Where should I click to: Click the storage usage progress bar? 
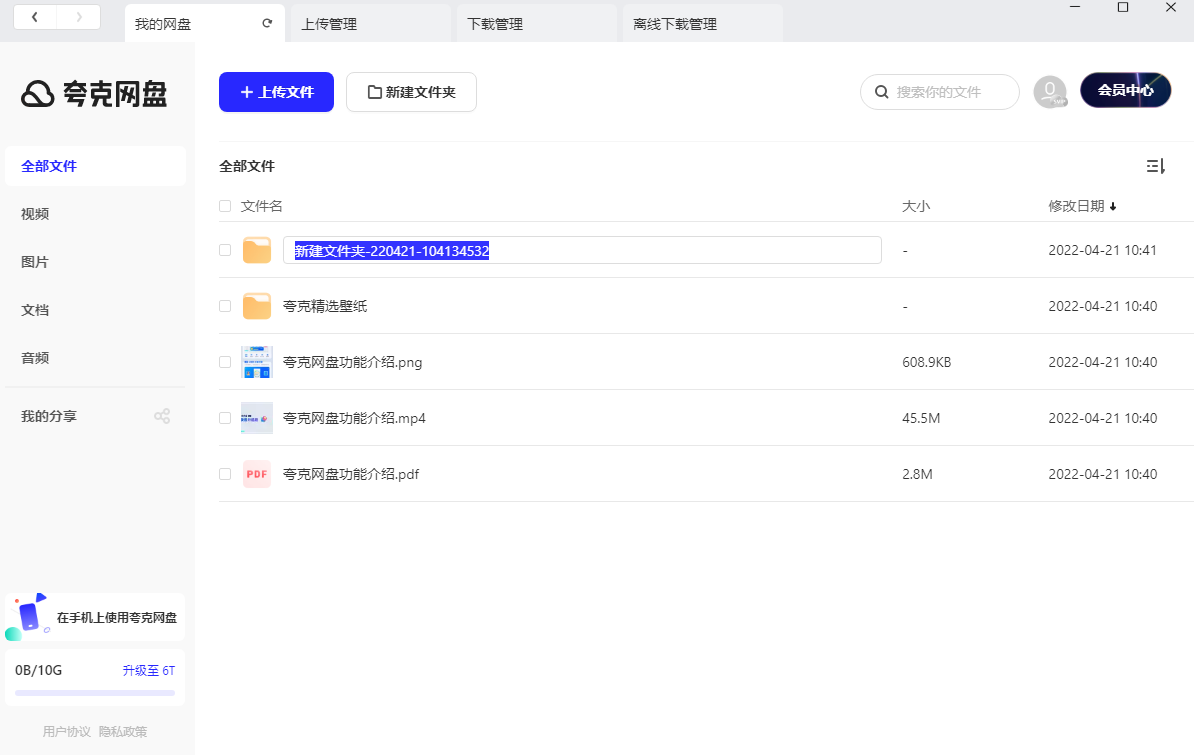(95, 693)
